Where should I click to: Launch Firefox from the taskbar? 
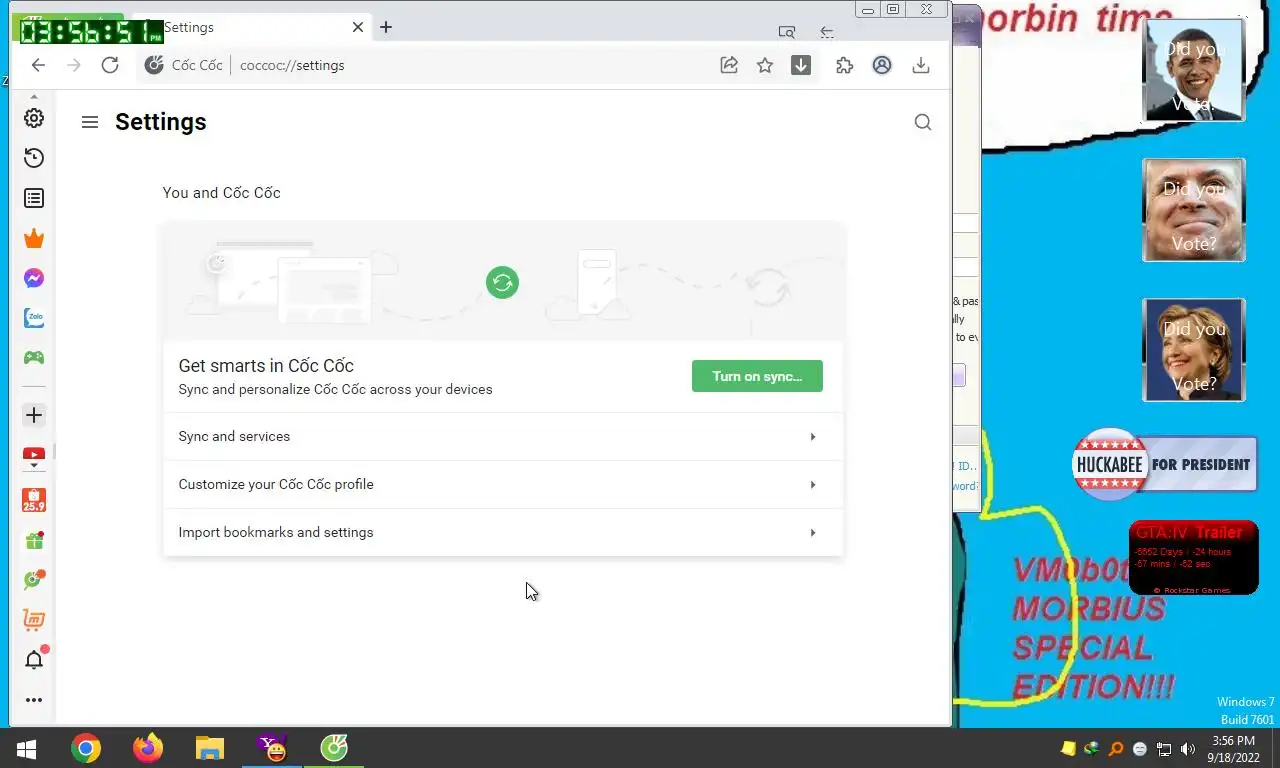(148, 748)
